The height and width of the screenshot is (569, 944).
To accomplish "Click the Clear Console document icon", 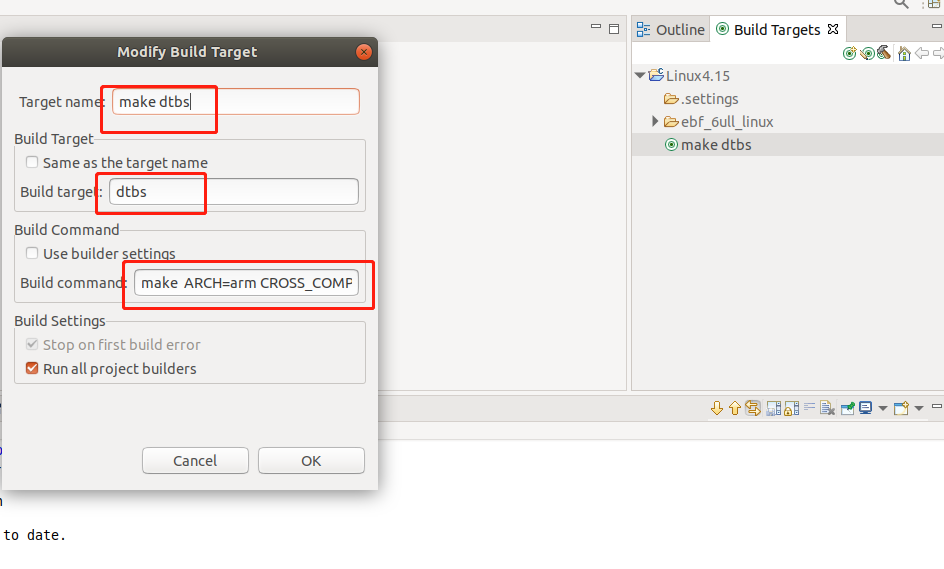I will click(827, 408).
